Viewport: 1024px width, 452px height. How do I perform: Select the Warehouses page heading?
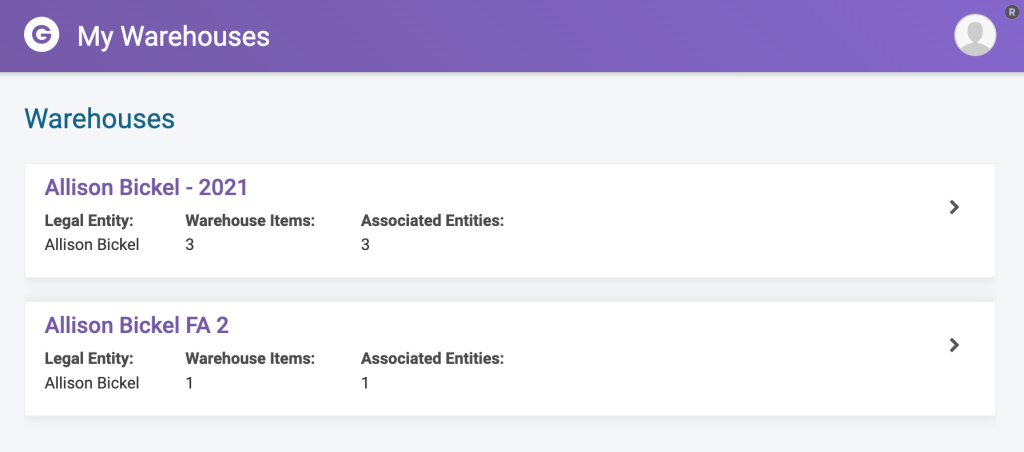pyautogui.click(x=100, y=119)
